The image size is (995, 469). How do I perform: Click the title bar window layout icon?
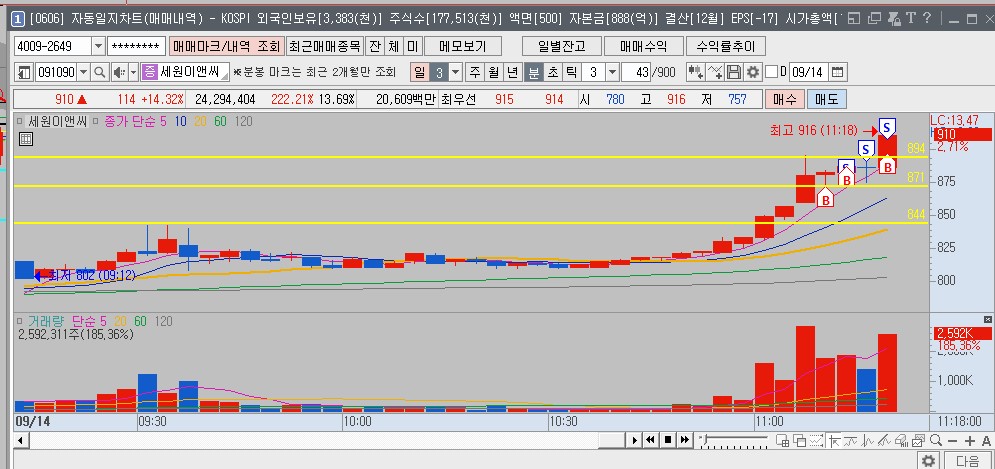[856, 19]
